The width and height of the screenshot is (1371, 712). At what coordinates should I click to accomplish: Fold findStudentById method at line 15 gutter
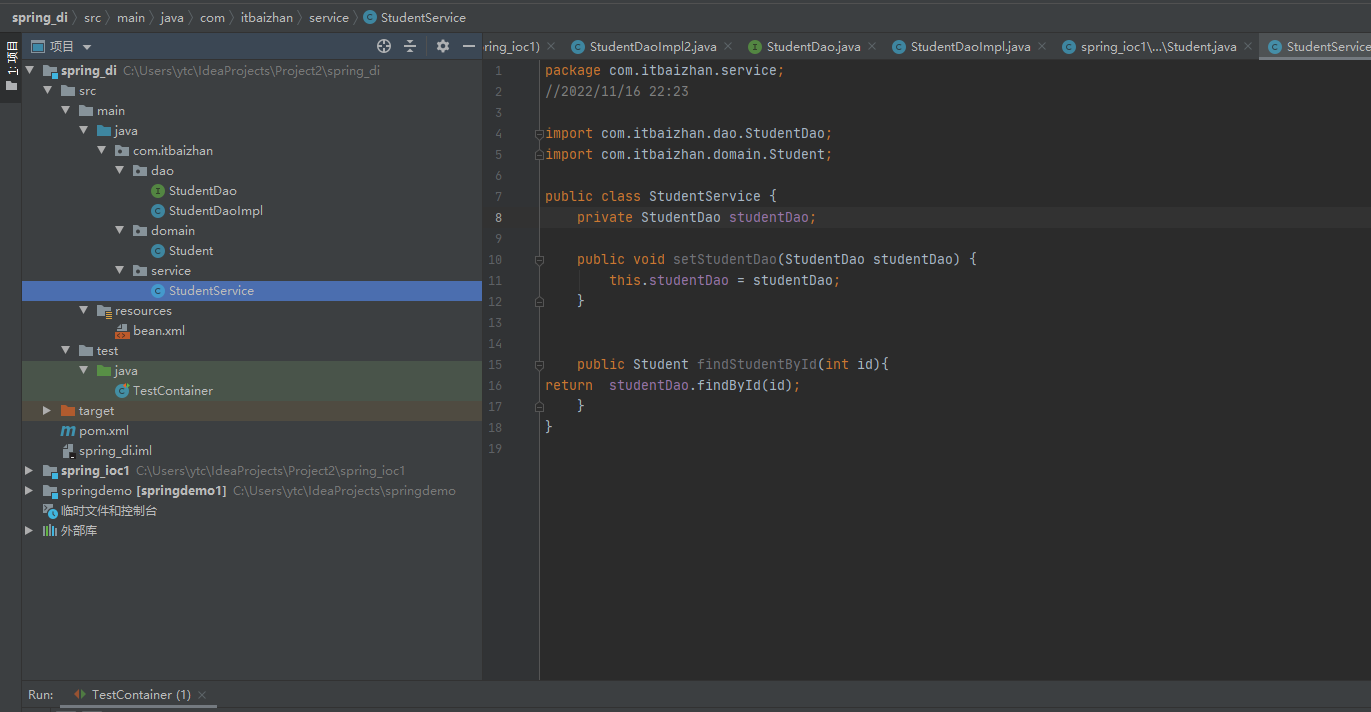539,364
